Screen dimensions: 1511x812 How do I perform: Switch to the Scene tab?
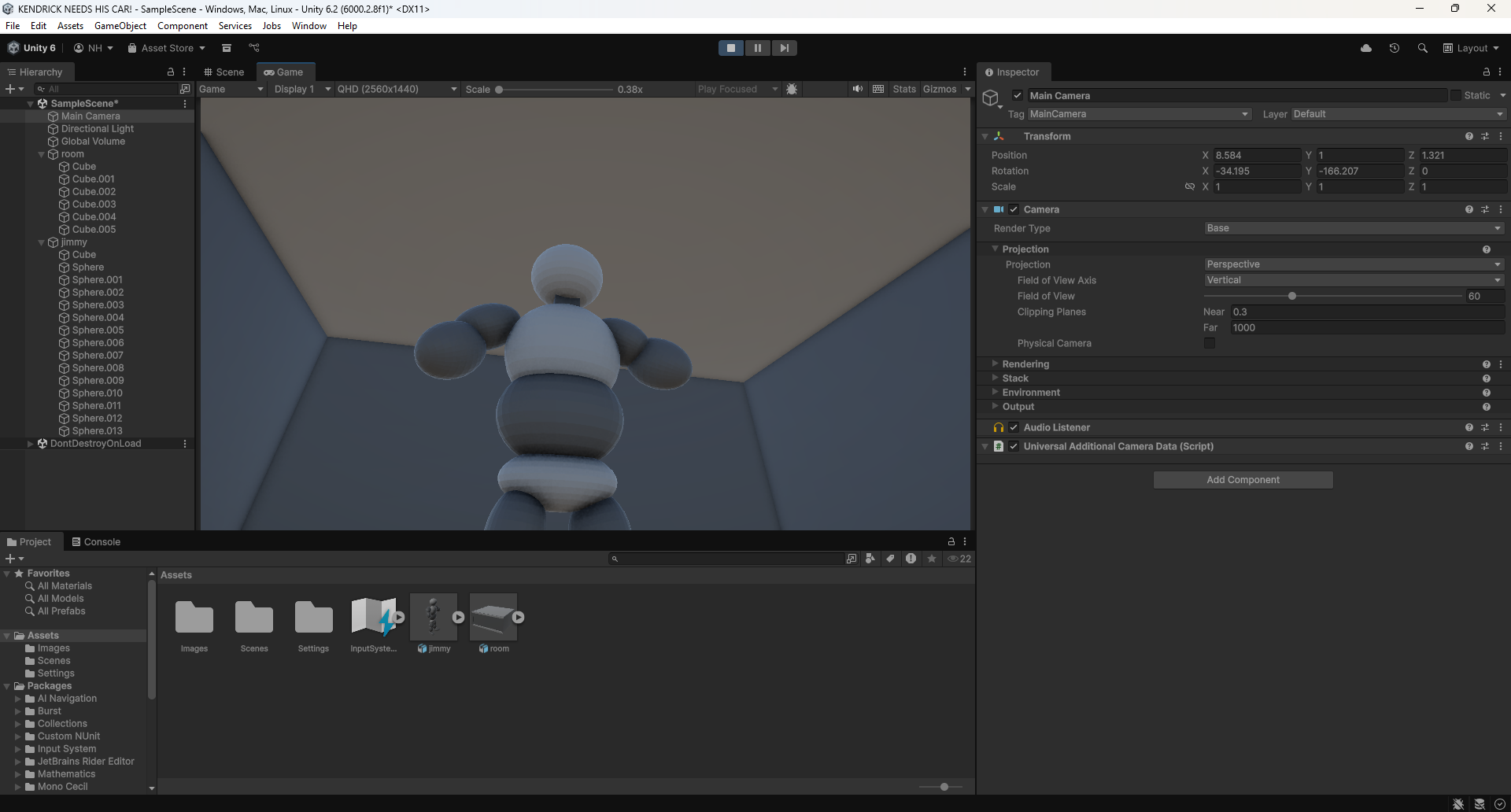pyautogui.click(x=224, y=72)
